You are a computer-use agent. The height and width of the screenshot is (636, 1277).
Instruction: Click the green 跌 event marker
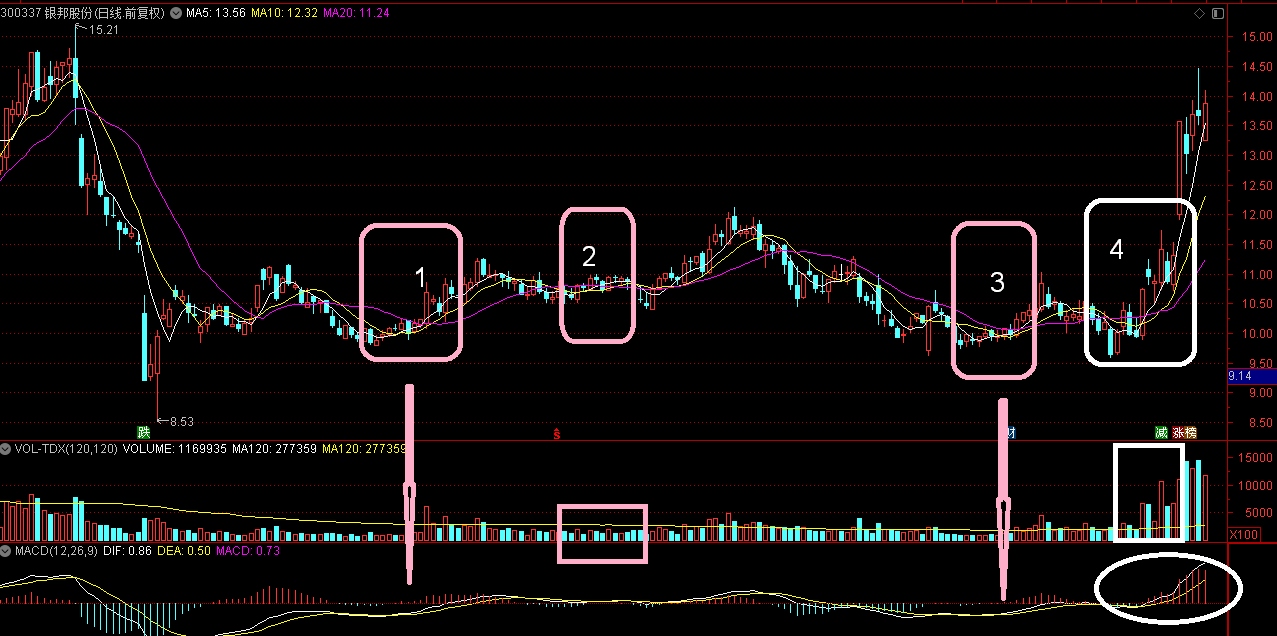point(144,432)
